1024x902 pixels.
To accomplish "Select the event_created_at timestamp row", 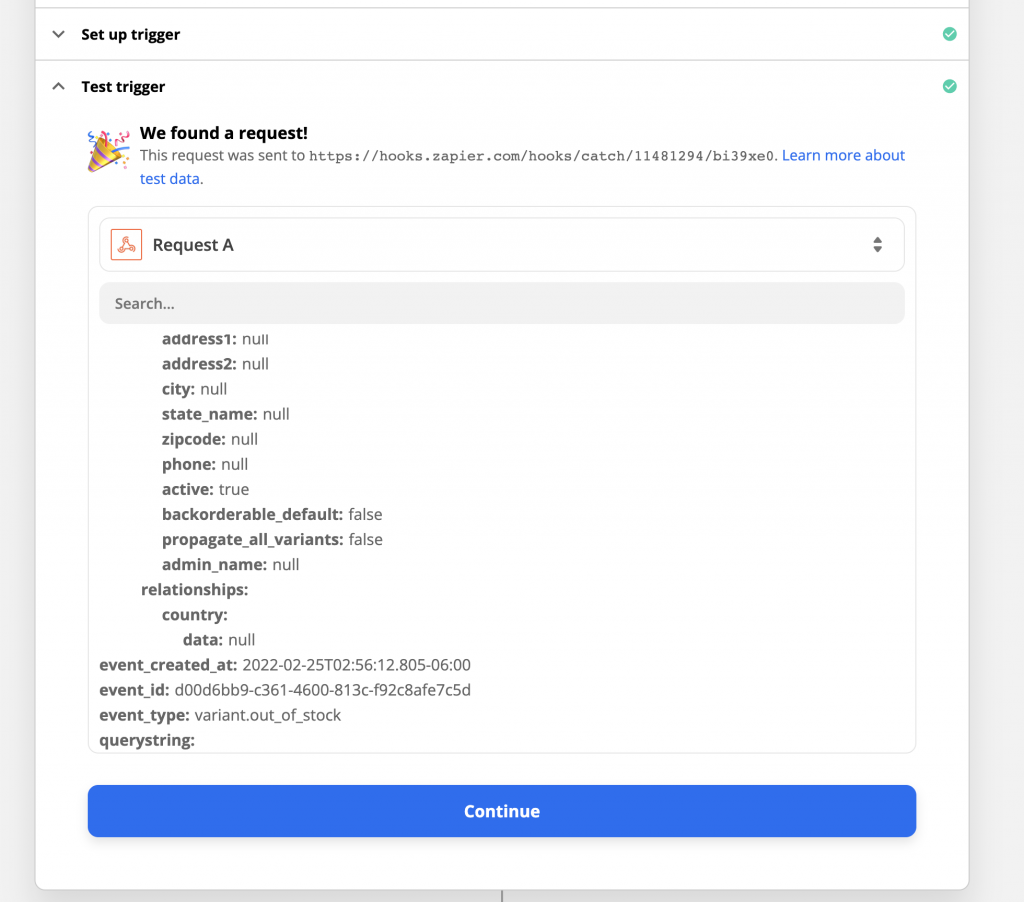I will pos(285,665).
